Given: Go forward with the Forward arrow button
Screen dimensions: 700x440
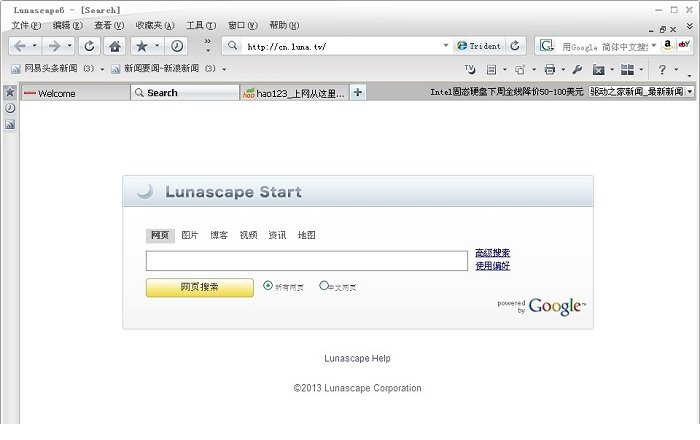Looking at the screenshot, I should (x=54, y=46).
